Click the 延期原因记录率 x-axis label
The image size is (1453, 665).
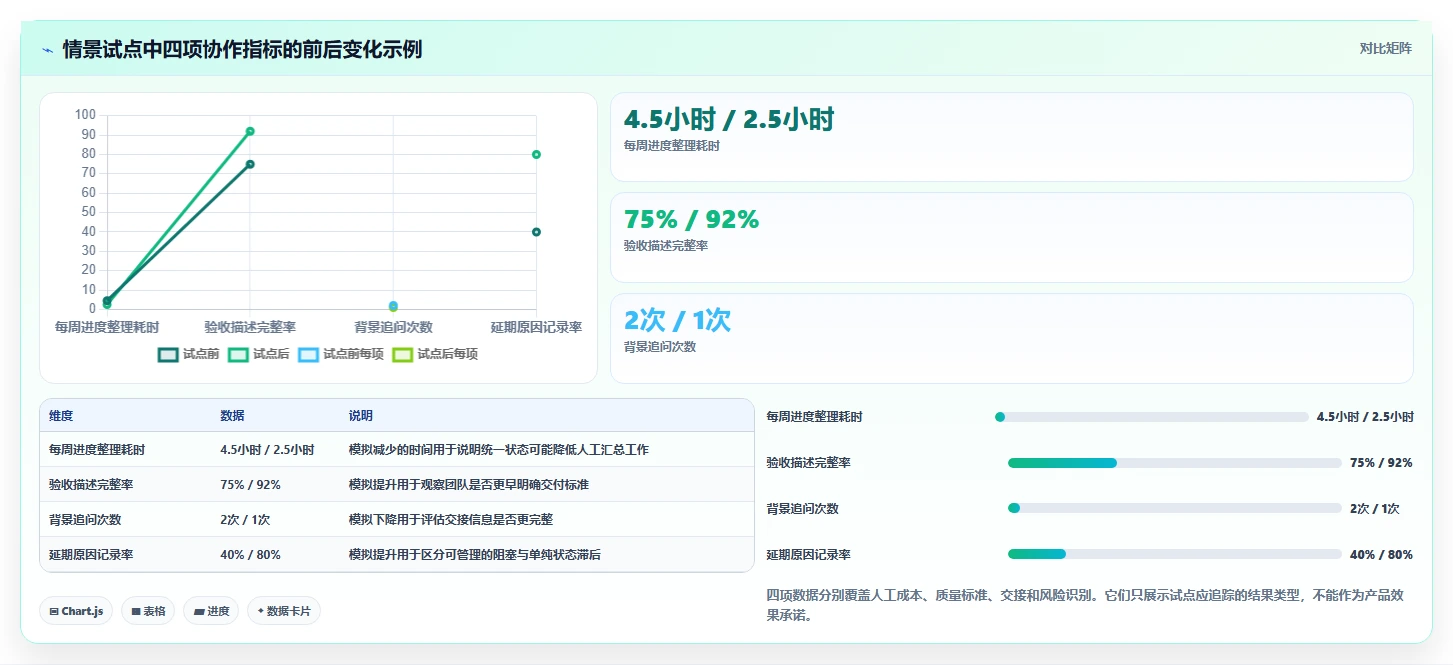click(536, 327)
